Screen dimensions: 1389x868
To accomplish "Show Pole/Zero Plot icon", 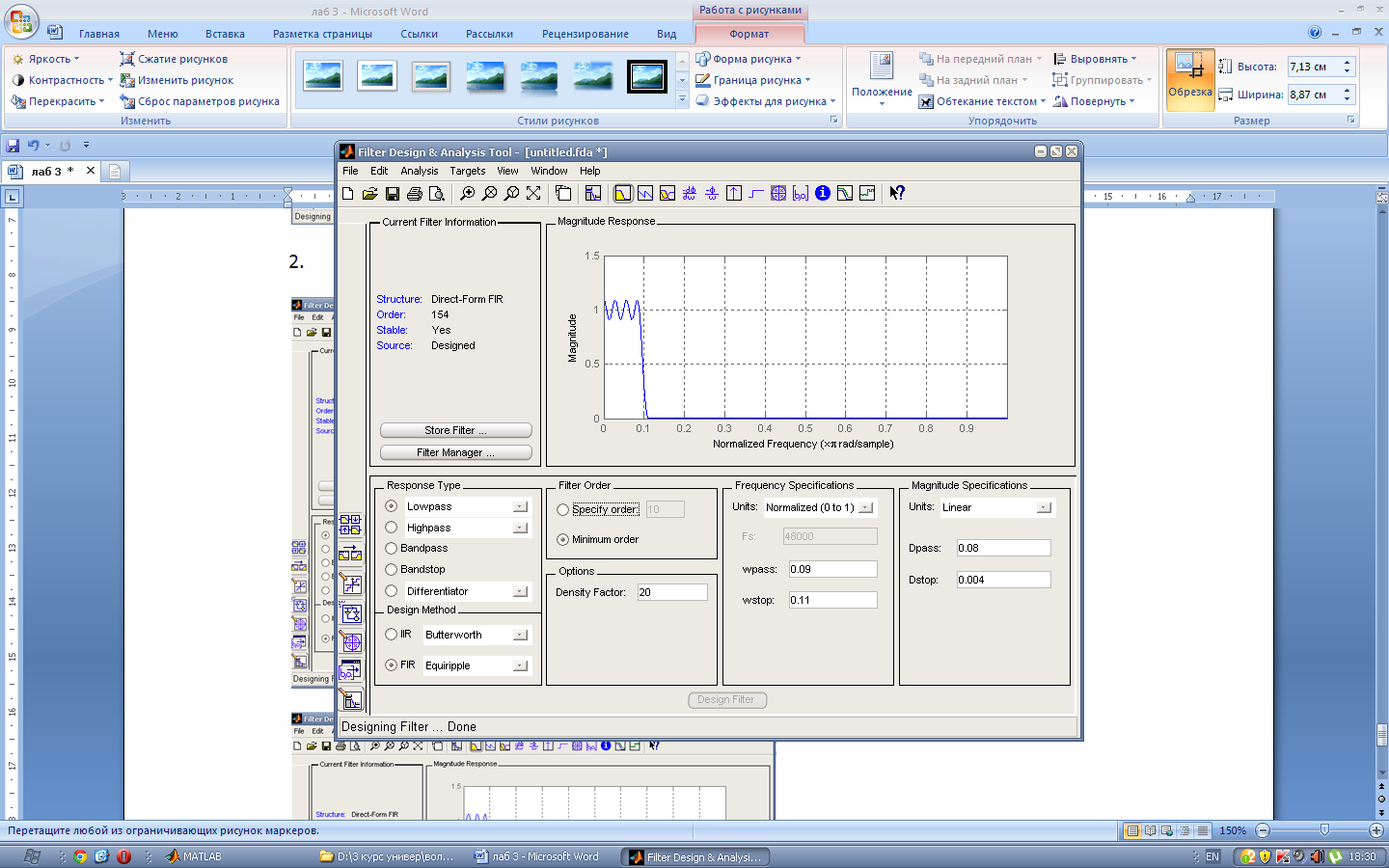I will tap(778, 194).
